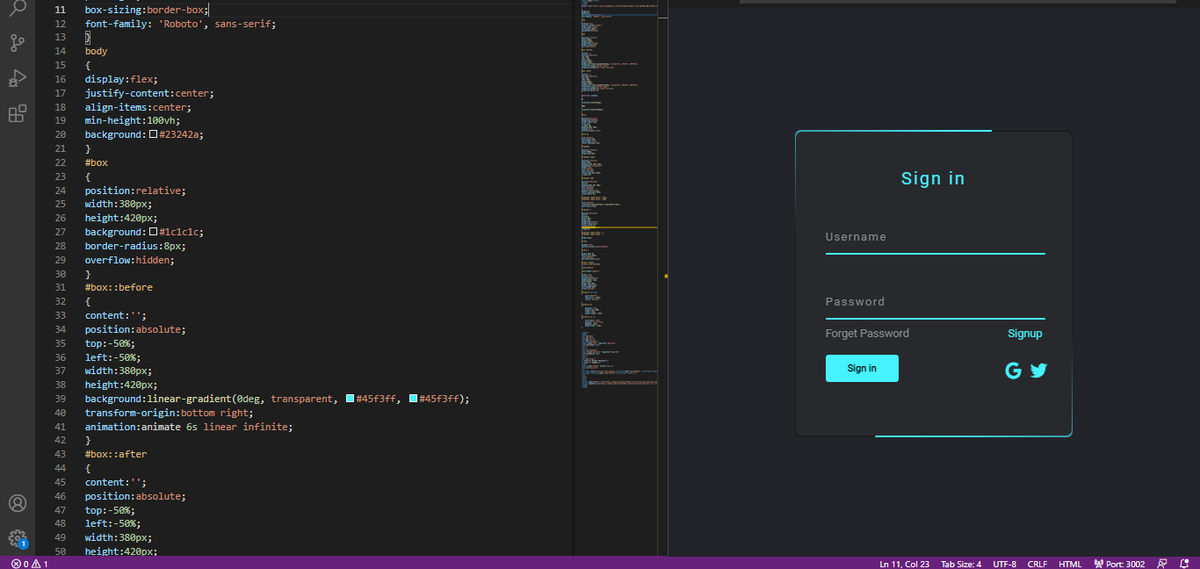Click the 'box-sizing:border-box;' code line
Viewport: 1200px width, 569px height.
(147, 8)
